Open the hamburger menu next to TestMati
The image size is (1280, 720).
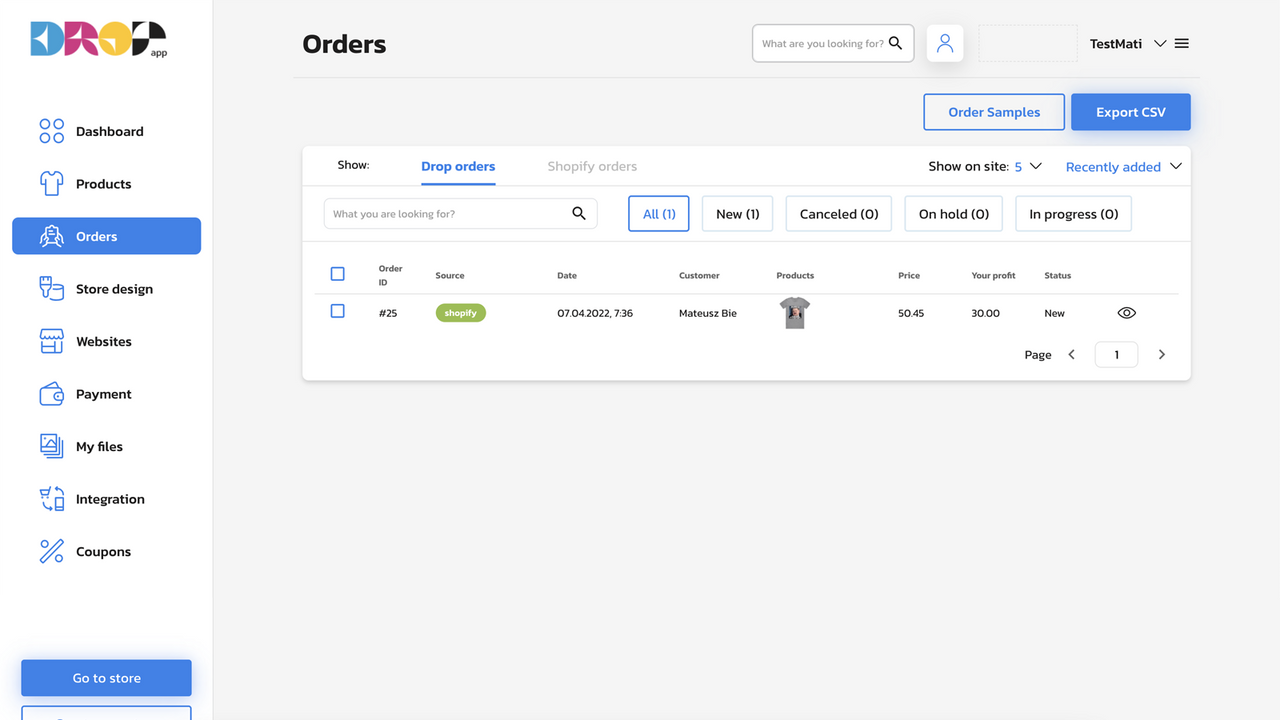pos(1181,43)
